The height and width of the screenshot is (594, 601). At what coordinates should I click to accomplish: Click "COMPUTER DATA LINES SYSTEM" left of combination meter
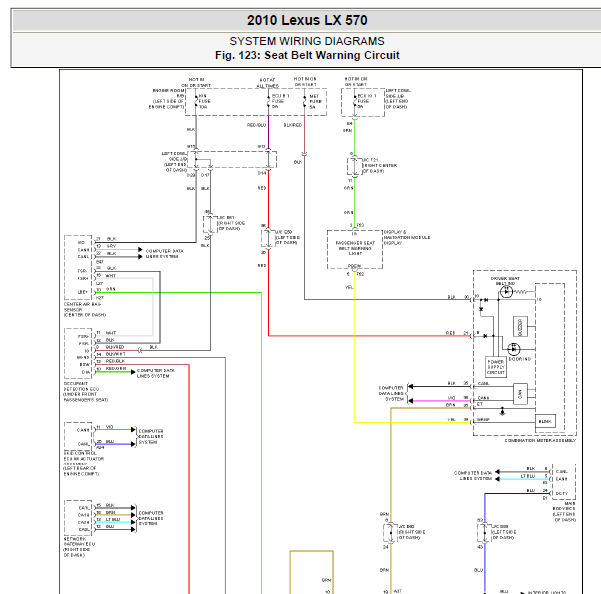pyautogui.click(x=391, y=394)
